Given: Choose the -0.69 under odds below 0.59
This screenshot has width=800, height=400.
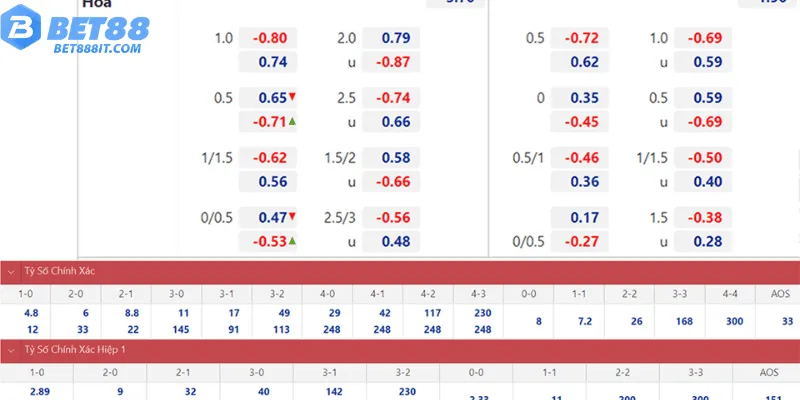Looking at the screenshot, I should [703, 121].
